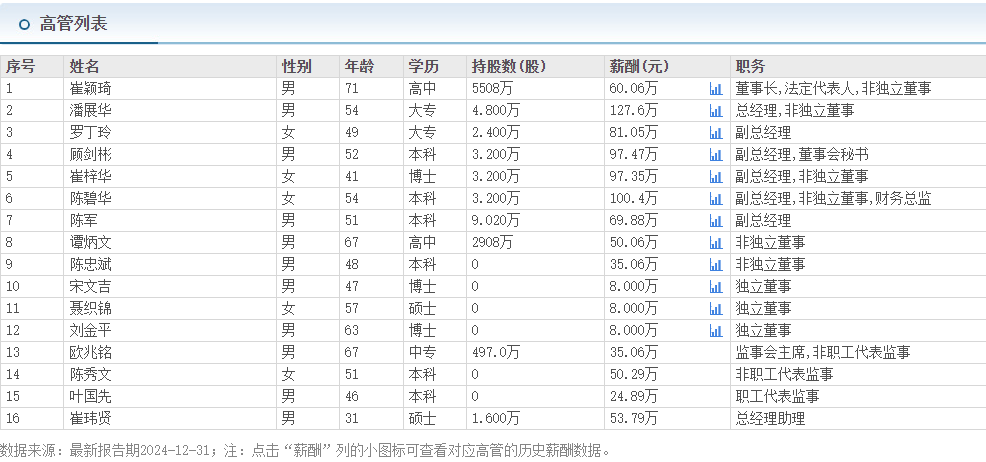The height and width of the screenshot is (462, 986).
Task: Click the 薪酬(元) column header
Action: point(638,67)
